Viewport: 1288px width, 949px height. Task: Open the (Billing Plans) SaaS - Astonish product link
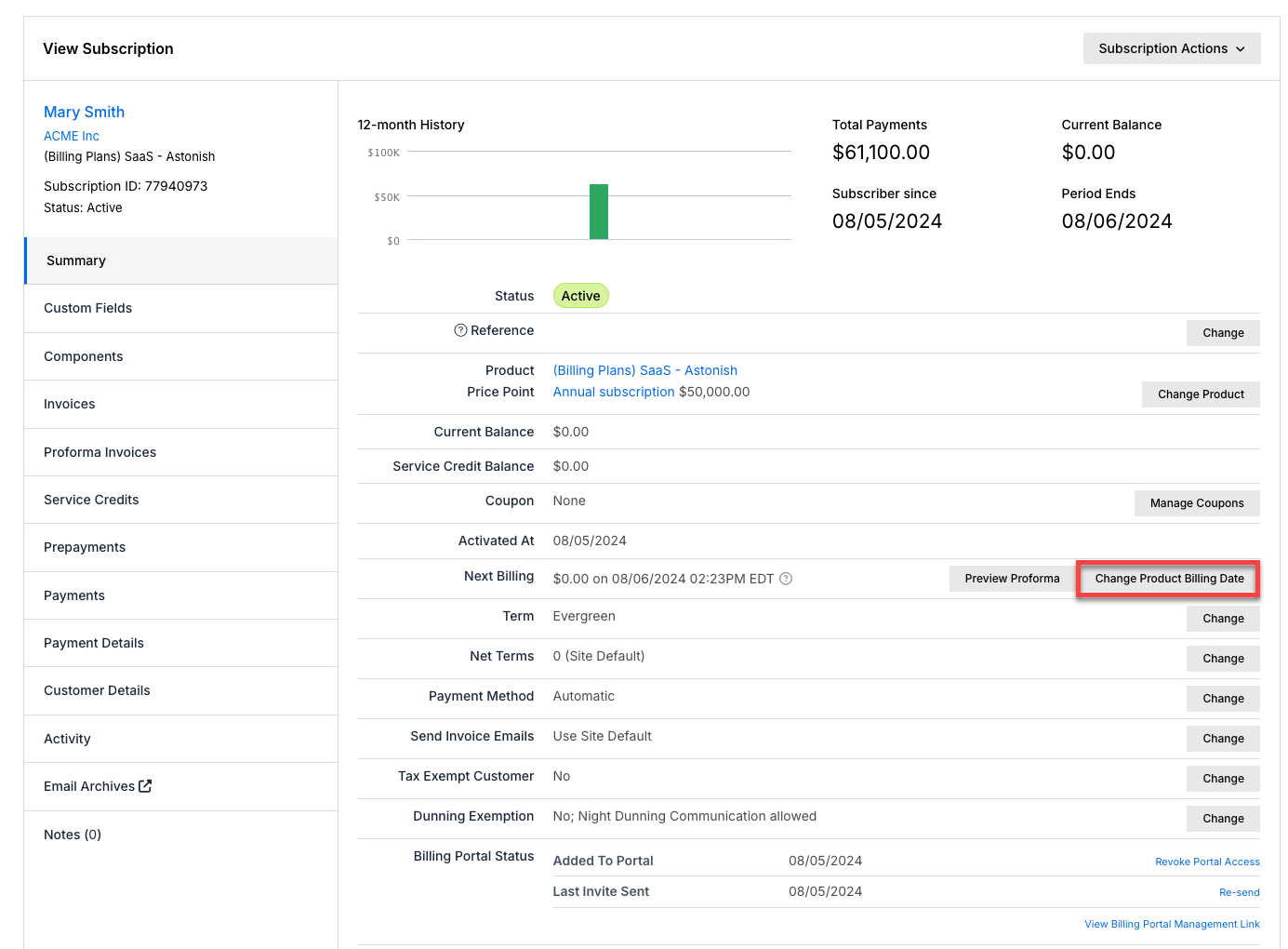pos(645,370)
